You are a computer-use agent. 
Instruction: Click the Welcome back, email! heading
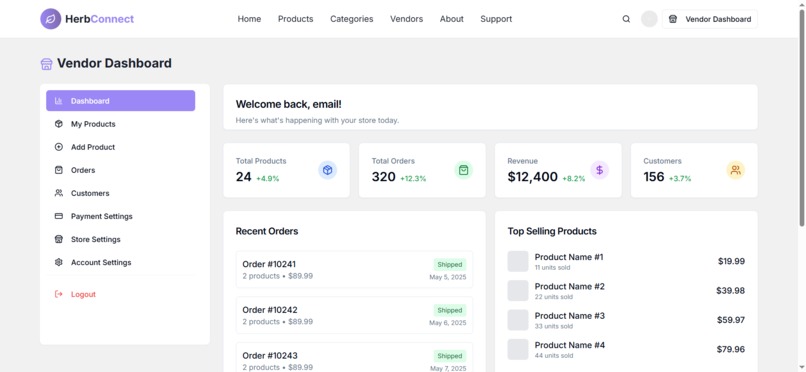288,104
